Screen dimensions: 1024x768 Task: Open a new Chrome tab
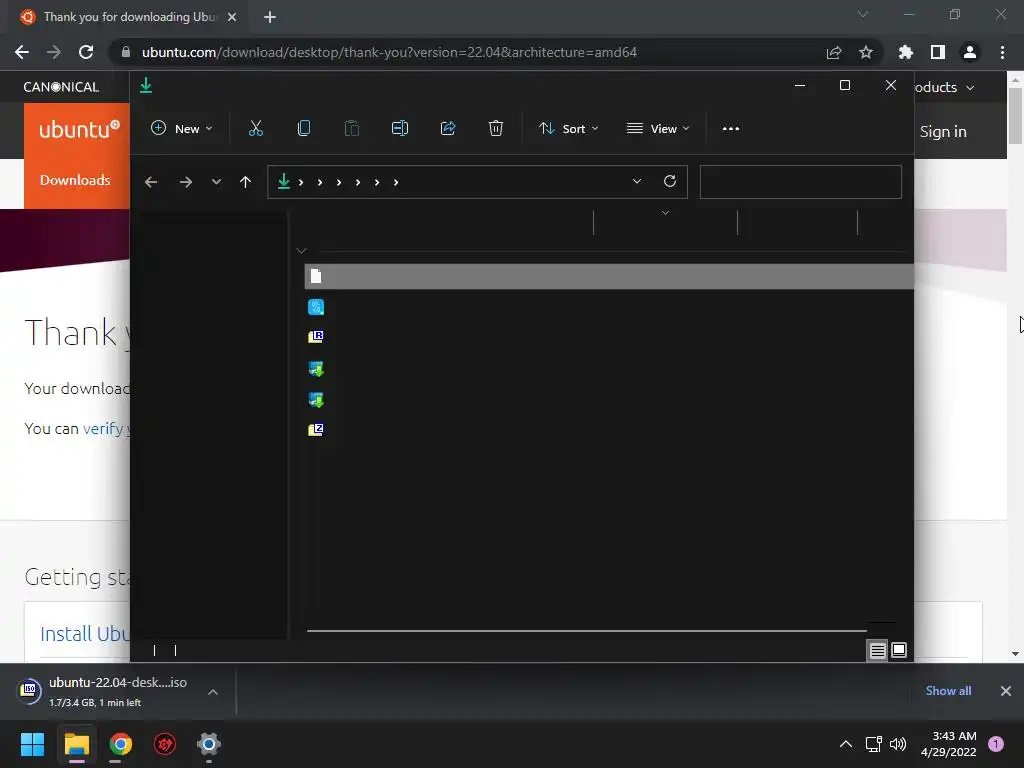[270, 18]
